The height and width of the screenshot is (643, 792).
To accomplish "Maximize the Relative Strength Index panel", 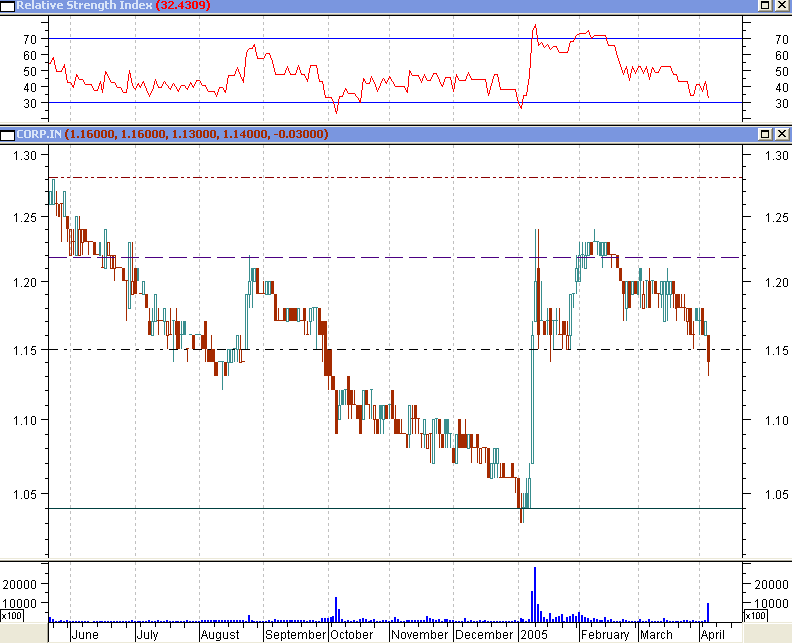I will point(765,6).
